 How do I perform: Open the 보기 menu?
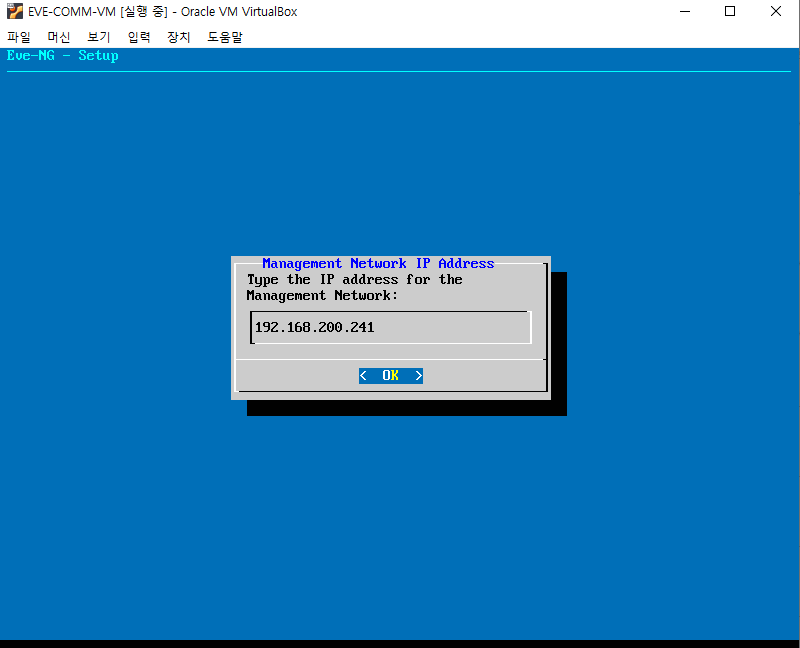[x=98, y=37]
